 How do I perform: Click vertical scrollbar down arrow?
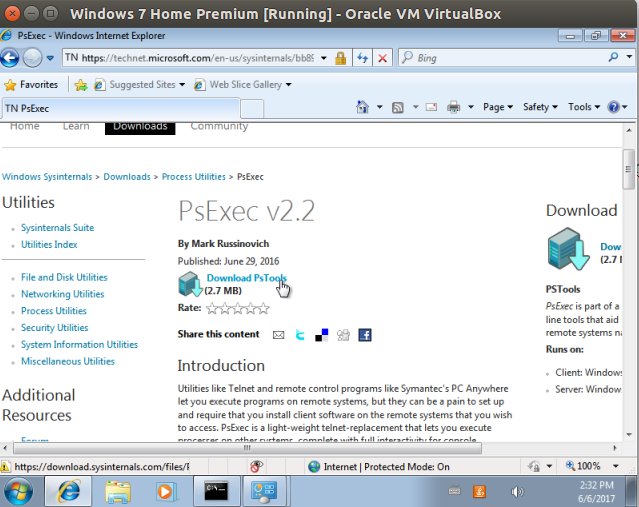629,434
